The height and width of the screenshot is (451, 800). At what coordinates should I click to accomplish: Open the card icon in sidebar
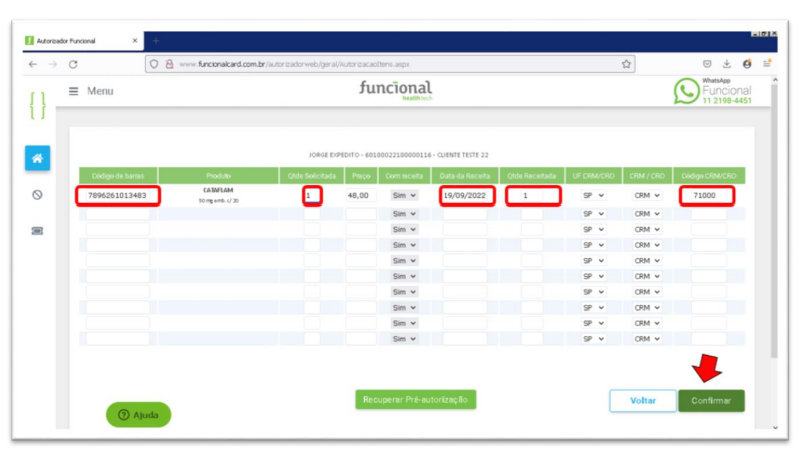[37, 231]
